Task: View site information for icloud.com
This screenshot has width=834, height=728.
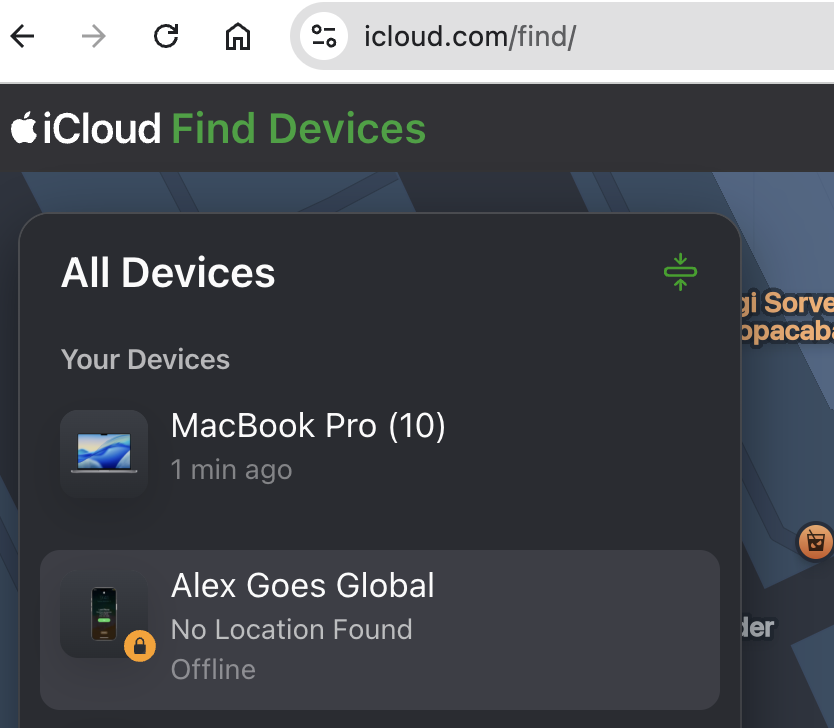Action: pos(323,37)
